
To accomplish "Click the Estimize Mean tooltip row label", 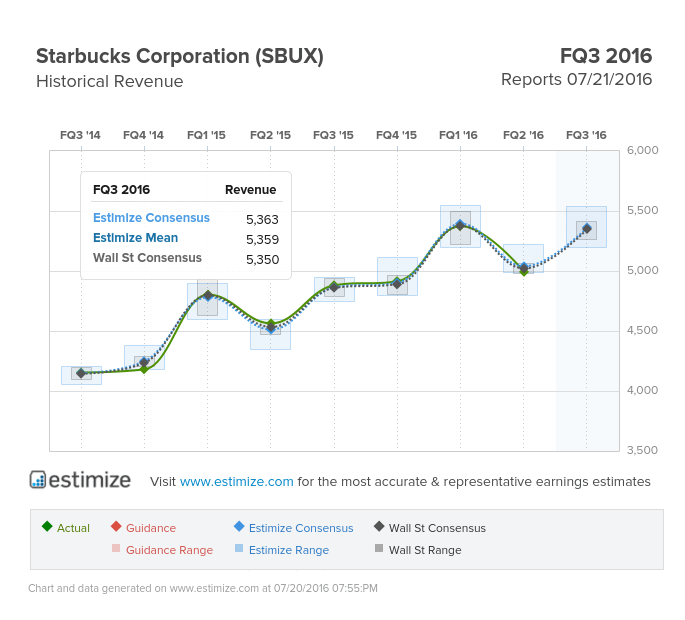I will point(135,238).
